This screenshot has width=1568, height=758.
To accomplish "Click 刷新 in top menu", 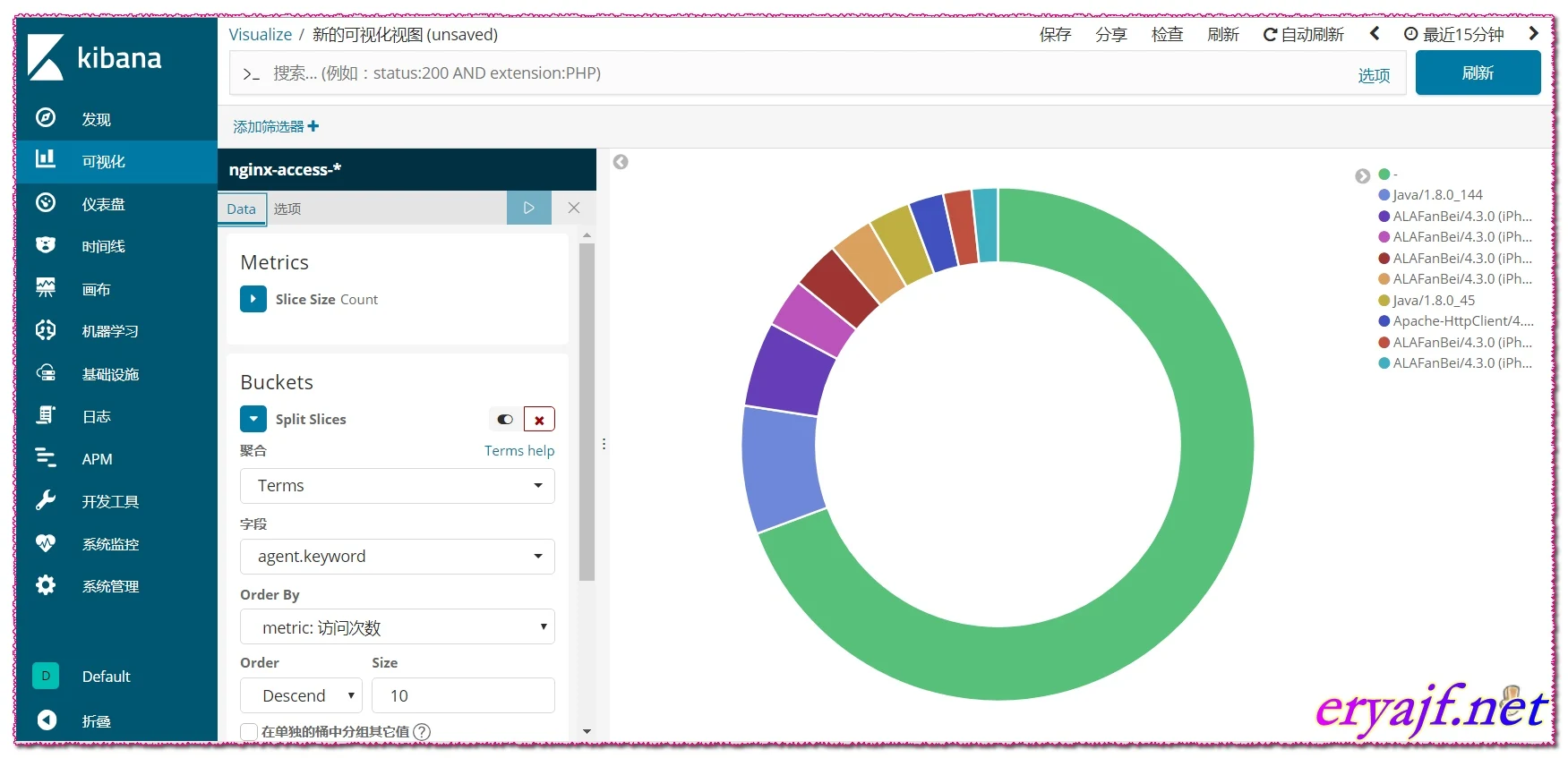I will tap(1223, 34).
